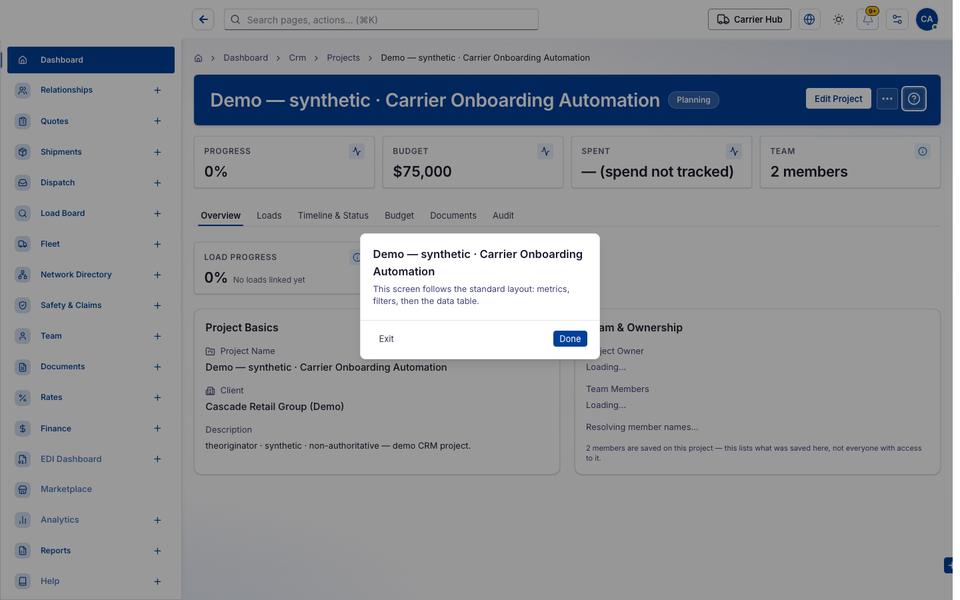Open the Documents tab

[x=453, y=216]
